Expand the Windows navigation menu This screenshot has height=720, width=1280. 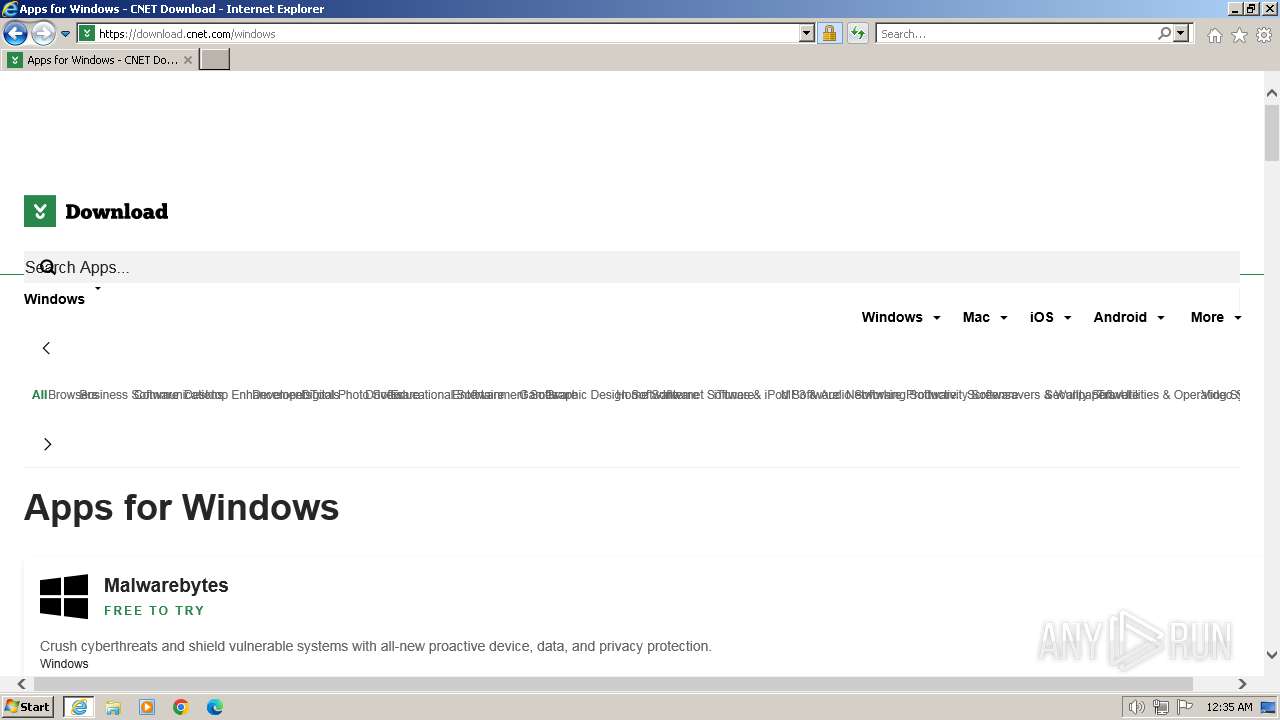pos(901,317)
